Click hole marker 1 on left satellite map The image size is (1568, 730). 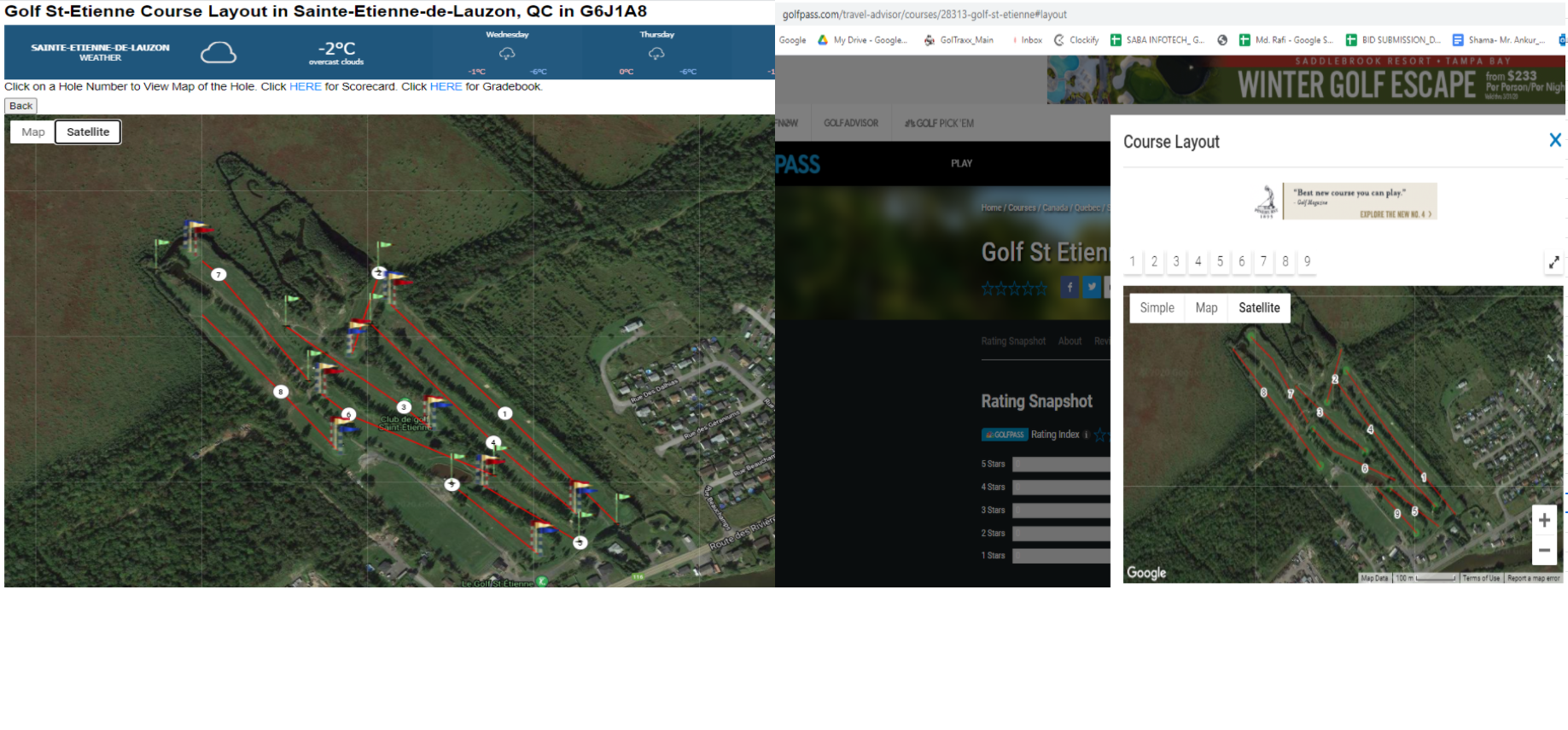coord(505,413)
